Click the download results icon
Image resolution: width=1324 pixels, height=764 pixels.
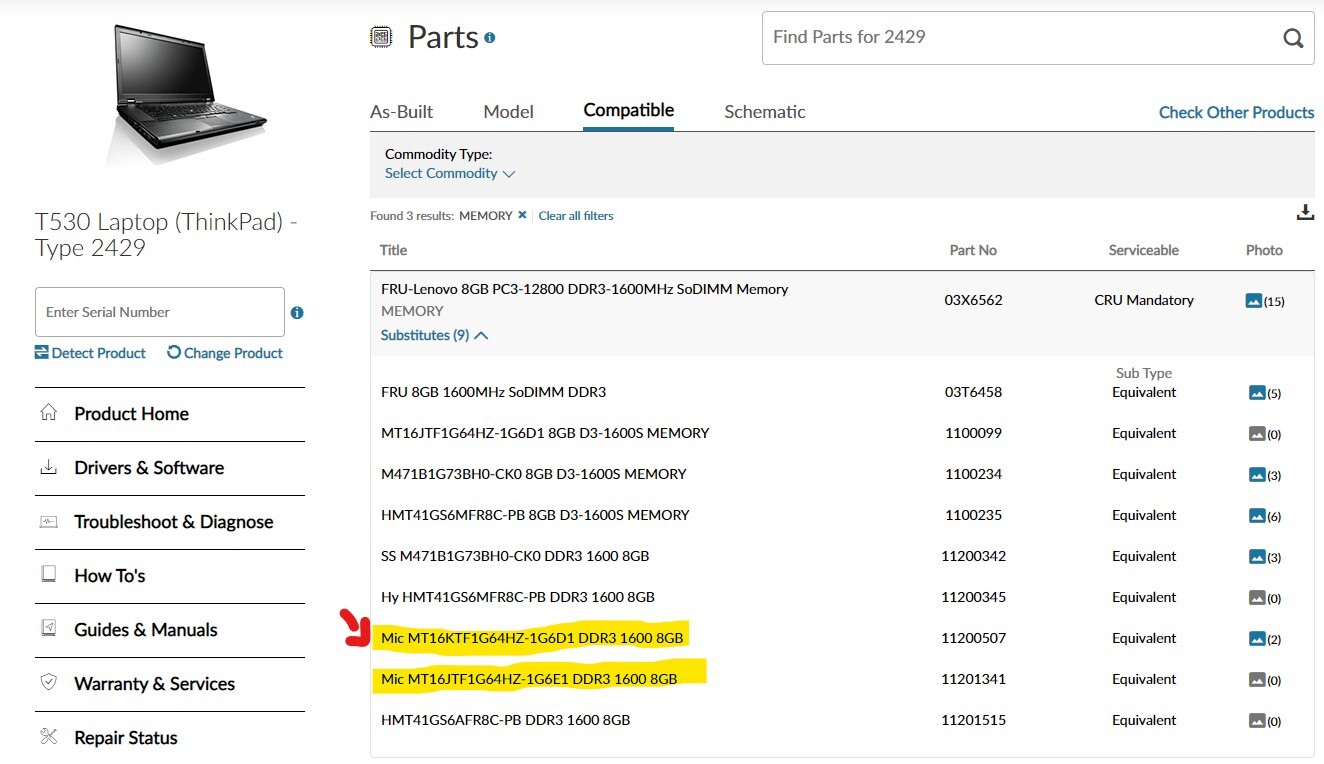click(x=1305, y=212)
